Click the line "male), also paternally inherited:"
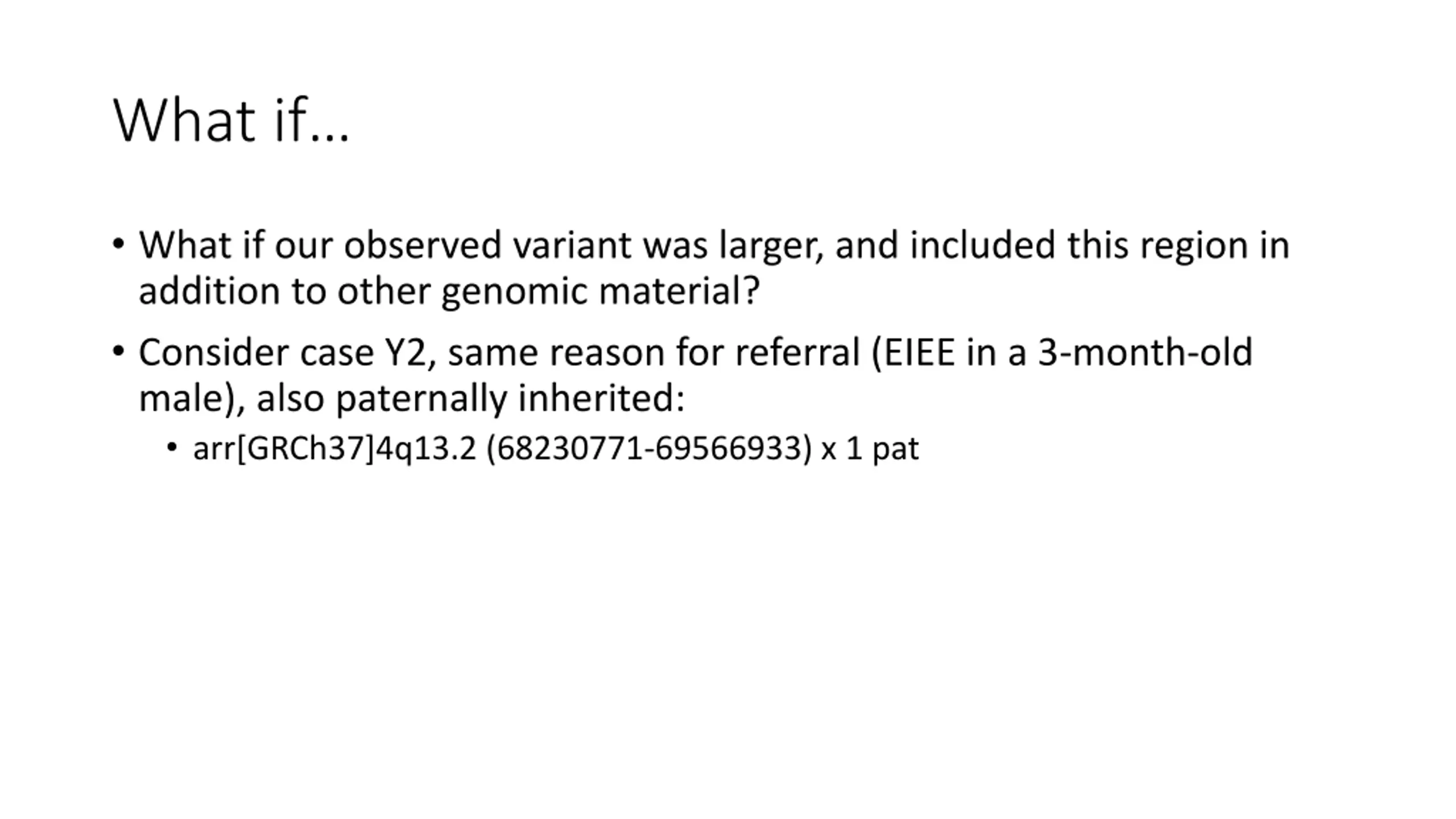The height and width of the screenshot is (819, 1456). [411, 398]
